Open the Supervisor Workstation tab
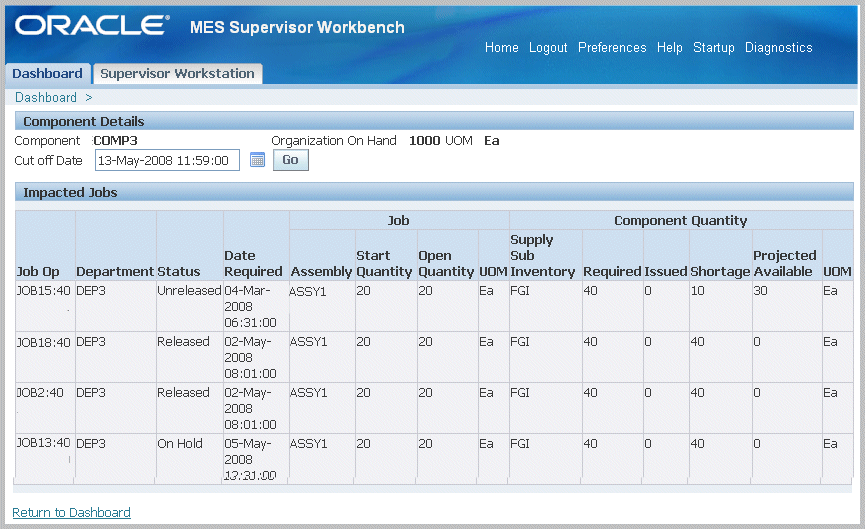The image size is (865, 529). pyautogui.click(x=178, y=73)
